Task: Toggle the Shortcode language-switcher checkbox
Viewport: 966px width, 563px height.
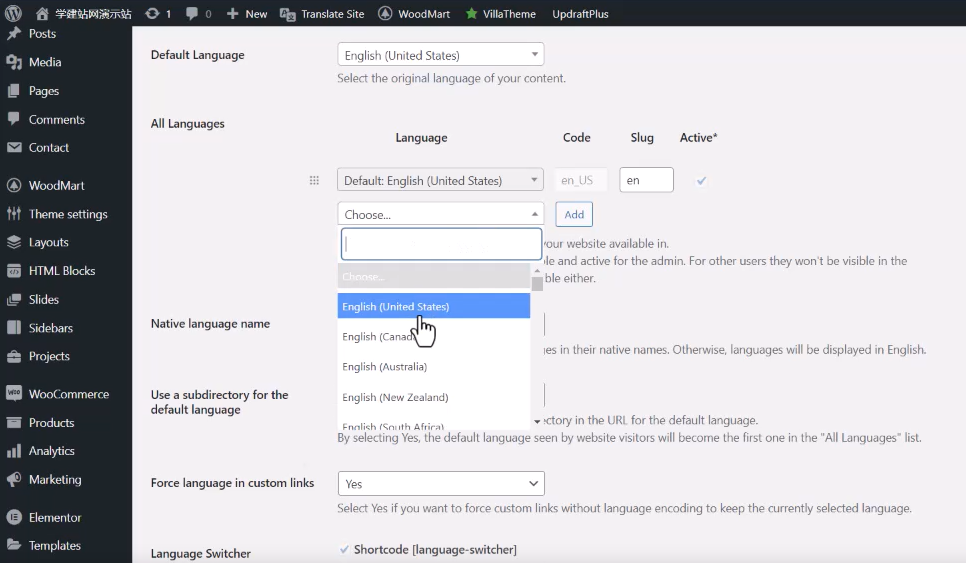Action: [x=345, y=549]
